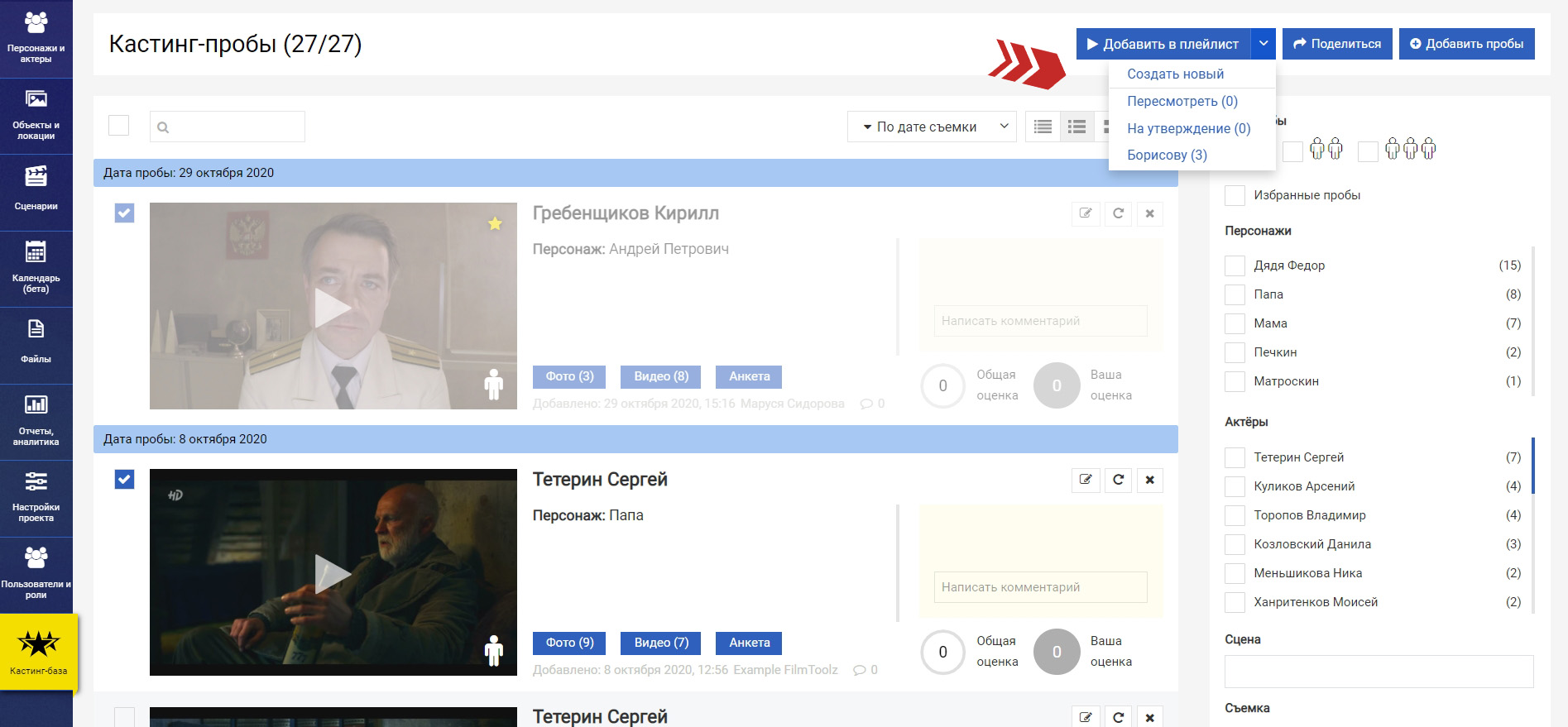Open Фото (9) for Тетерин Сергей
1568x727 pixels.
point(569,643)
